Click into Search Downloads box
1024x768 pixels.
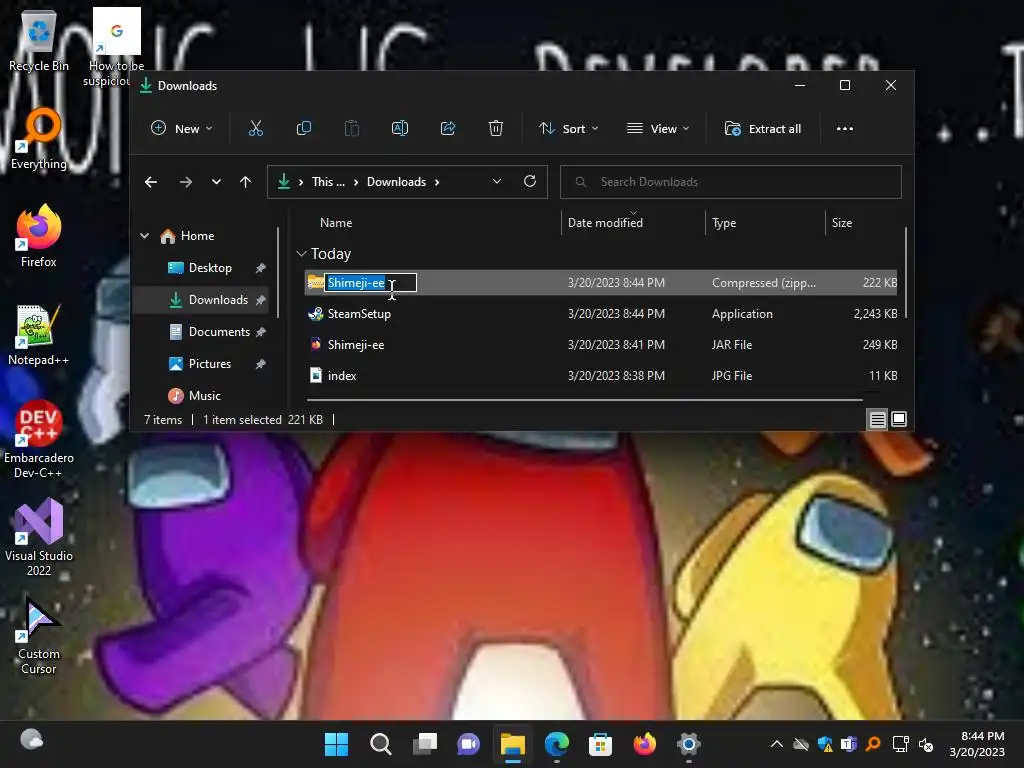(x=731, y=182)
